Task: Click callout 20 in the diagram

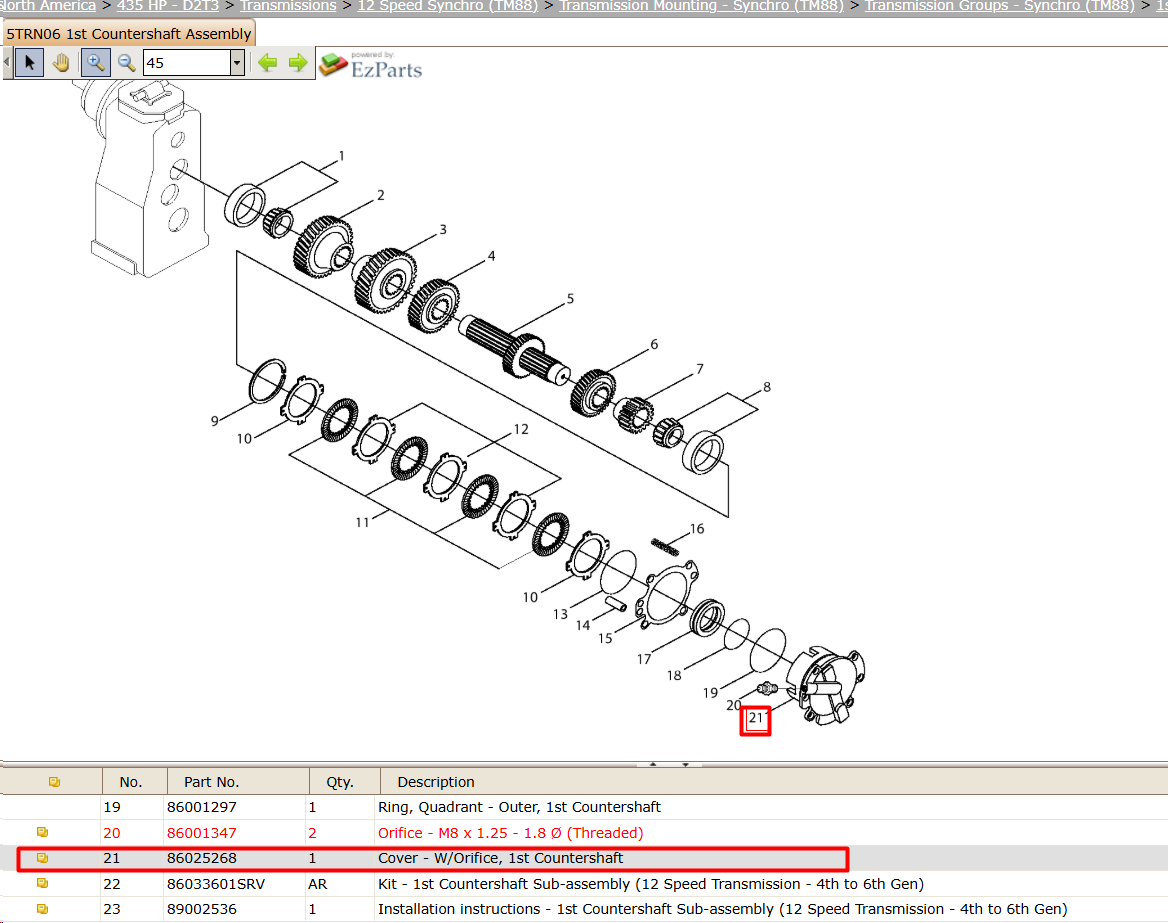Action: [x=734, y=705]
